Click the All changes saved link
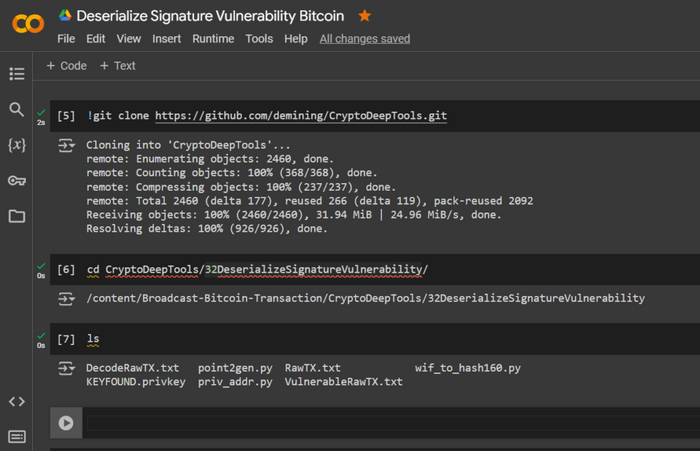 (365, 39)
